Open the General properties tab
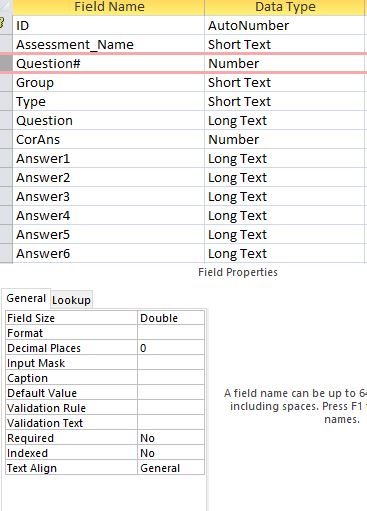This screenshot has height=511, width=367. coord(26,298)
